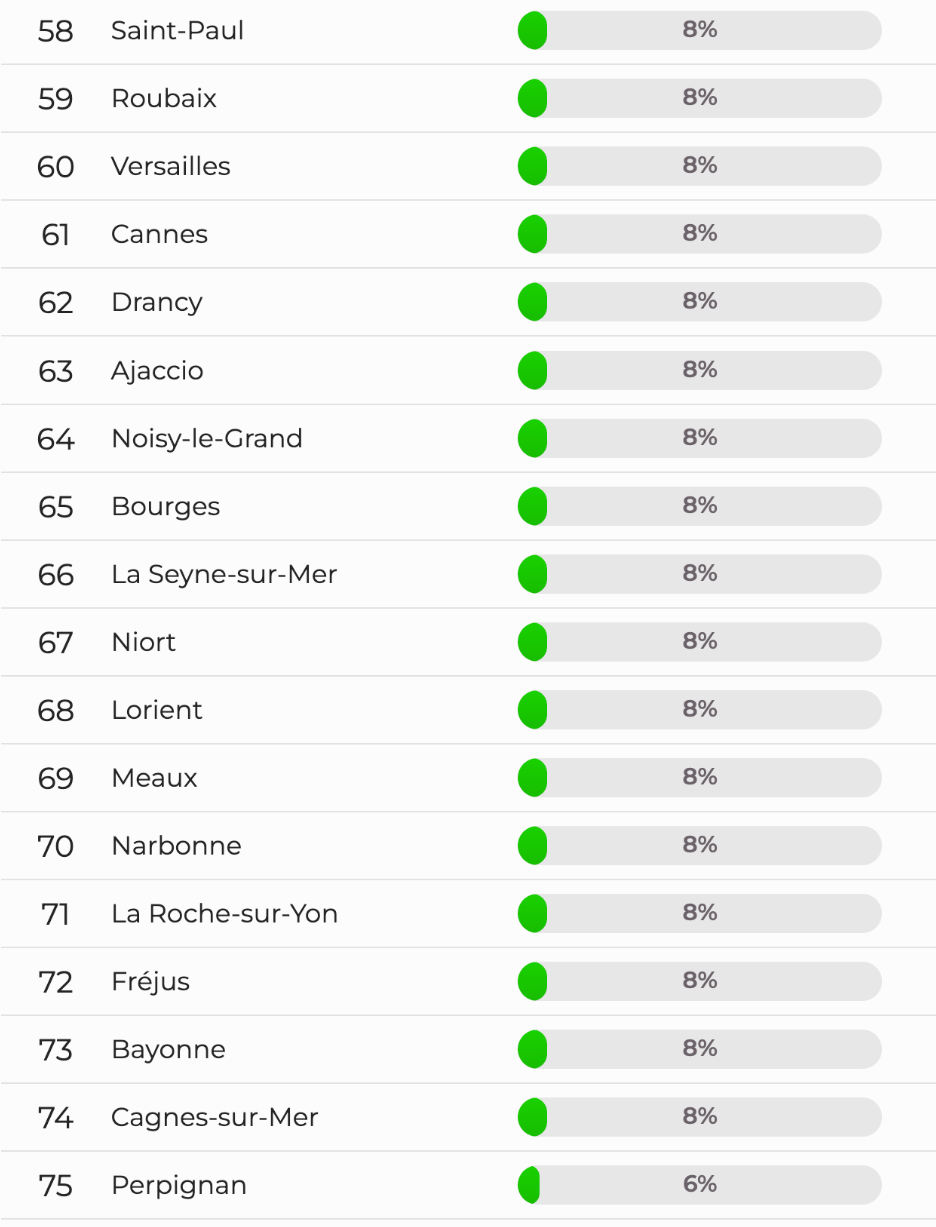Image resolution: width=936 pixels, height=1227 pixels.
Task: Click the Meaux city name
Action: point(155,778)
